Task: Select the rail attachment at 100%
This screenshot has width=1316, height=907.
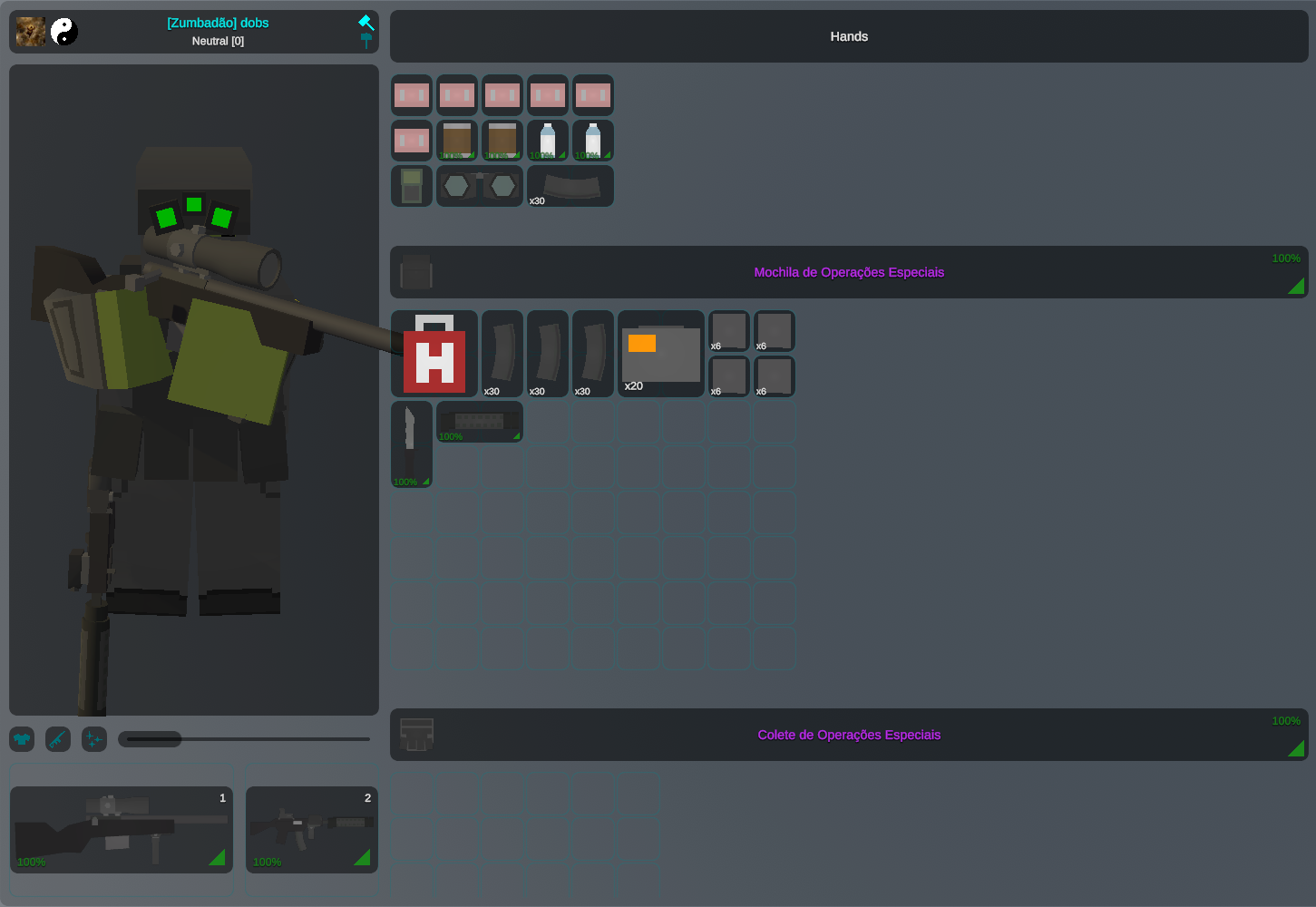Action: tap(480, 422)
